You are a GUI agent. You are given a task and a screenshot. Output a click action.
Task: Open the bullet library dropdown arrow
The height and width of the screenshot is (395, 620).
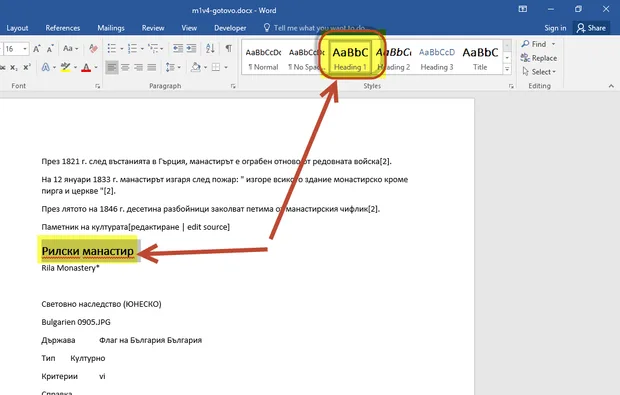pos(122,49)
